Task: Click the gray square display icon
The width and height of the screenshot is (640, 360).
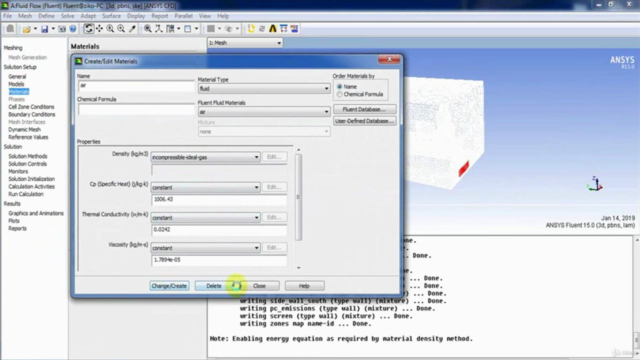Action: (211, 29)
